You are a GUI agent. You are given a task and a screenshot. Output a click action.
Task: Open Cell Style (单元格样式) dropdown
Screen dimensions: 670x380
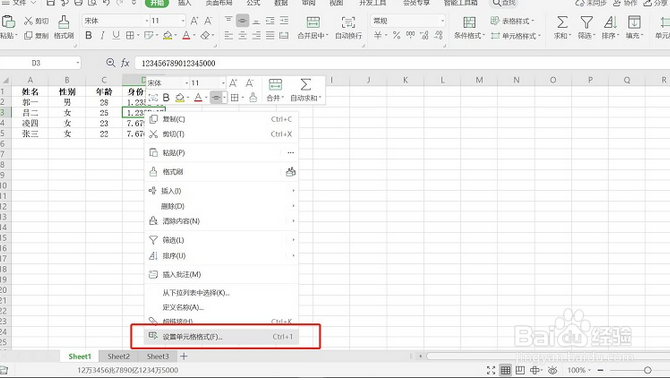click(515, 36)
